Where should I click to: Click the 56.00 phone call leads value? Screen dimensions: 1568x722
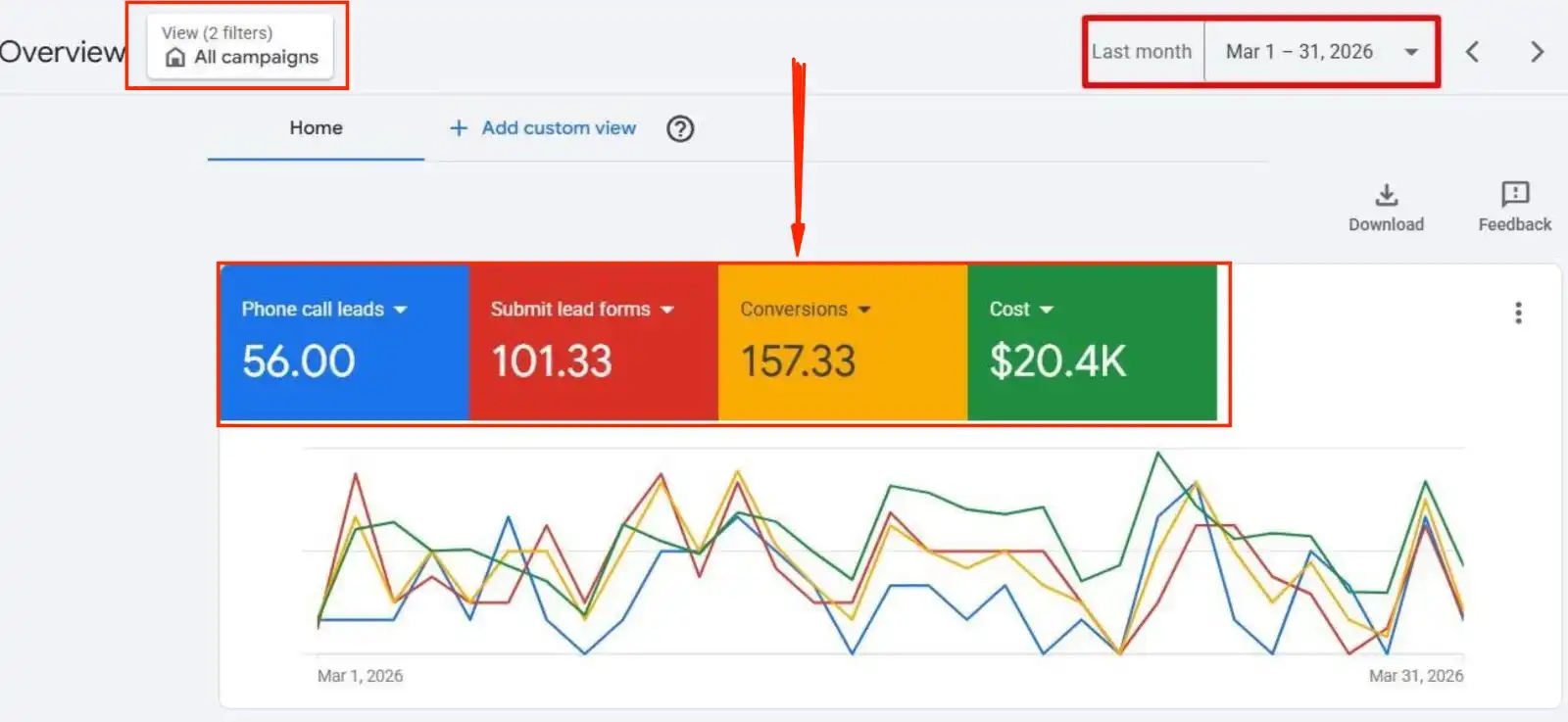tap(298, 361)
